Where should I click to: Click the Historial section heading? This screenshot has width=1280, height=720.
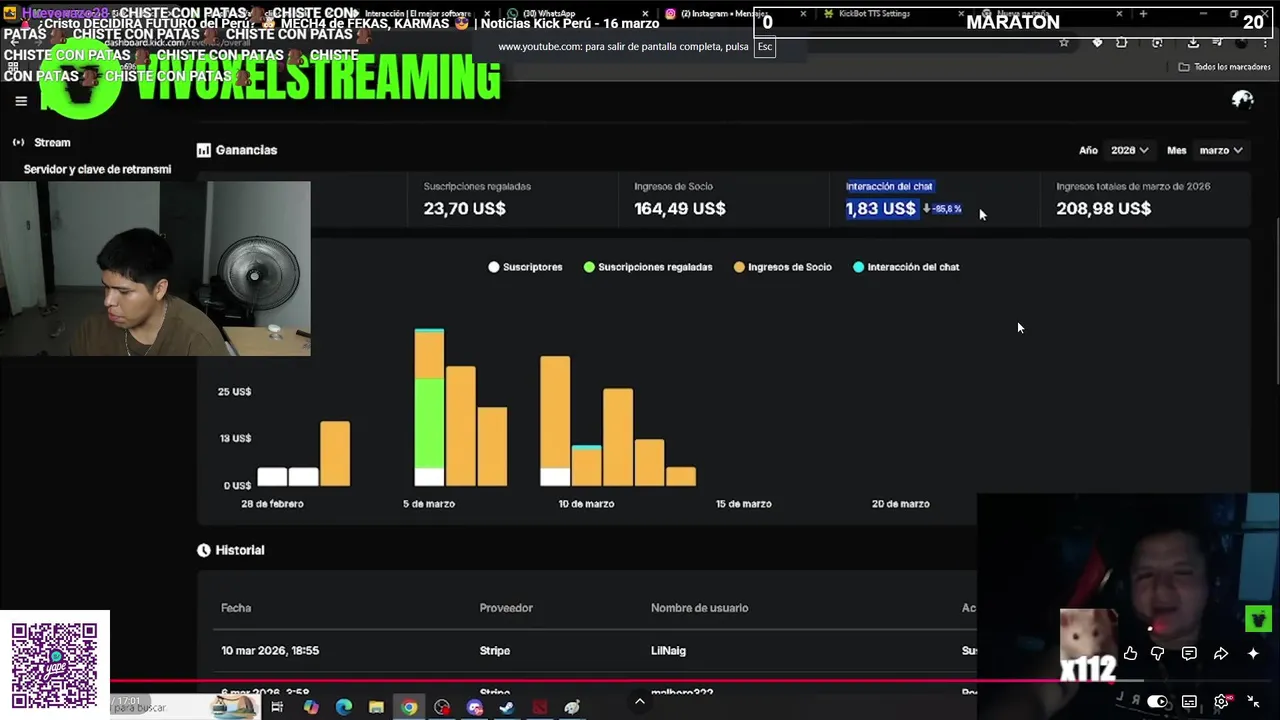(240, 551)
